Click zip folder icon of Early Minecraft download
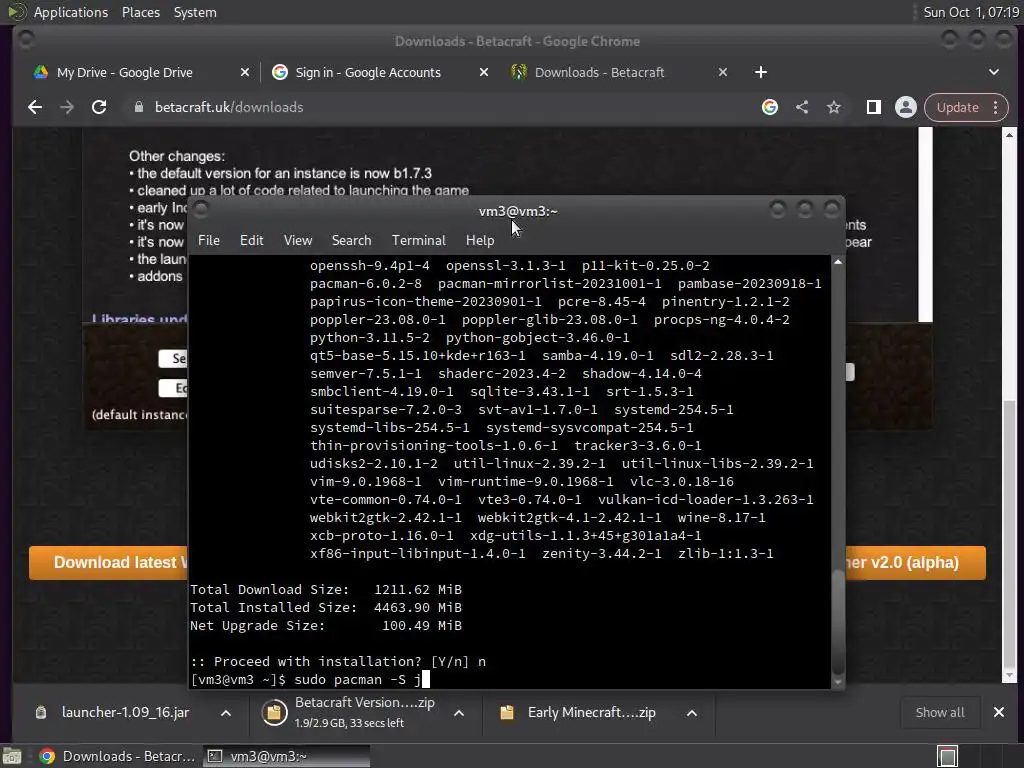The width and height of the screenshot is (1024, 768). [507, 712]
